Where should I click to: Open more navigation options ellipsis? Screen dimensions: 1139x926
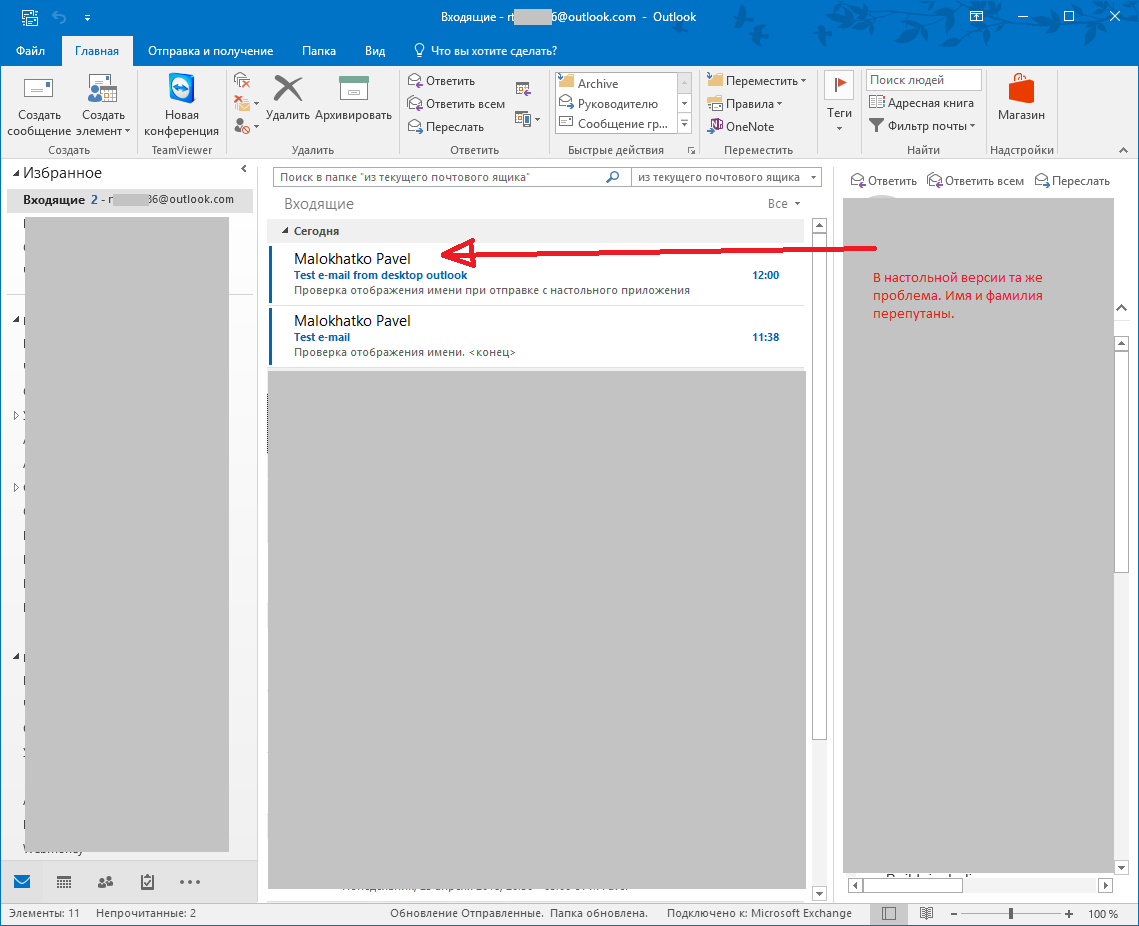point(190,882)
